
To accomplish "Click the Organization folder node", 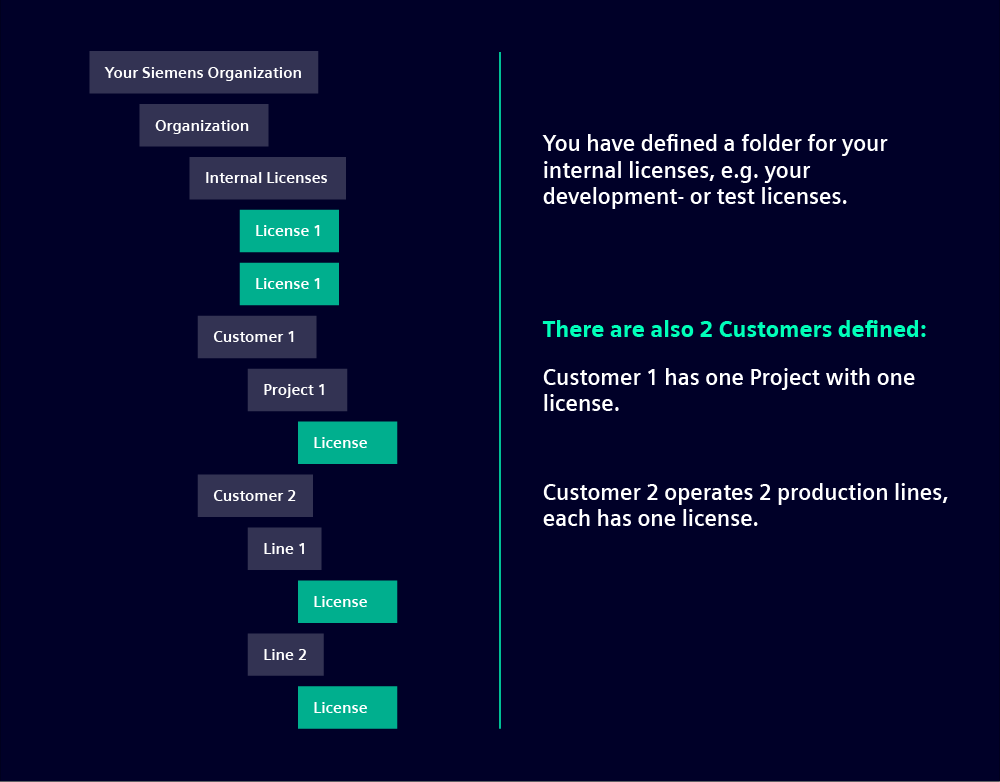I will coord(203,125).
